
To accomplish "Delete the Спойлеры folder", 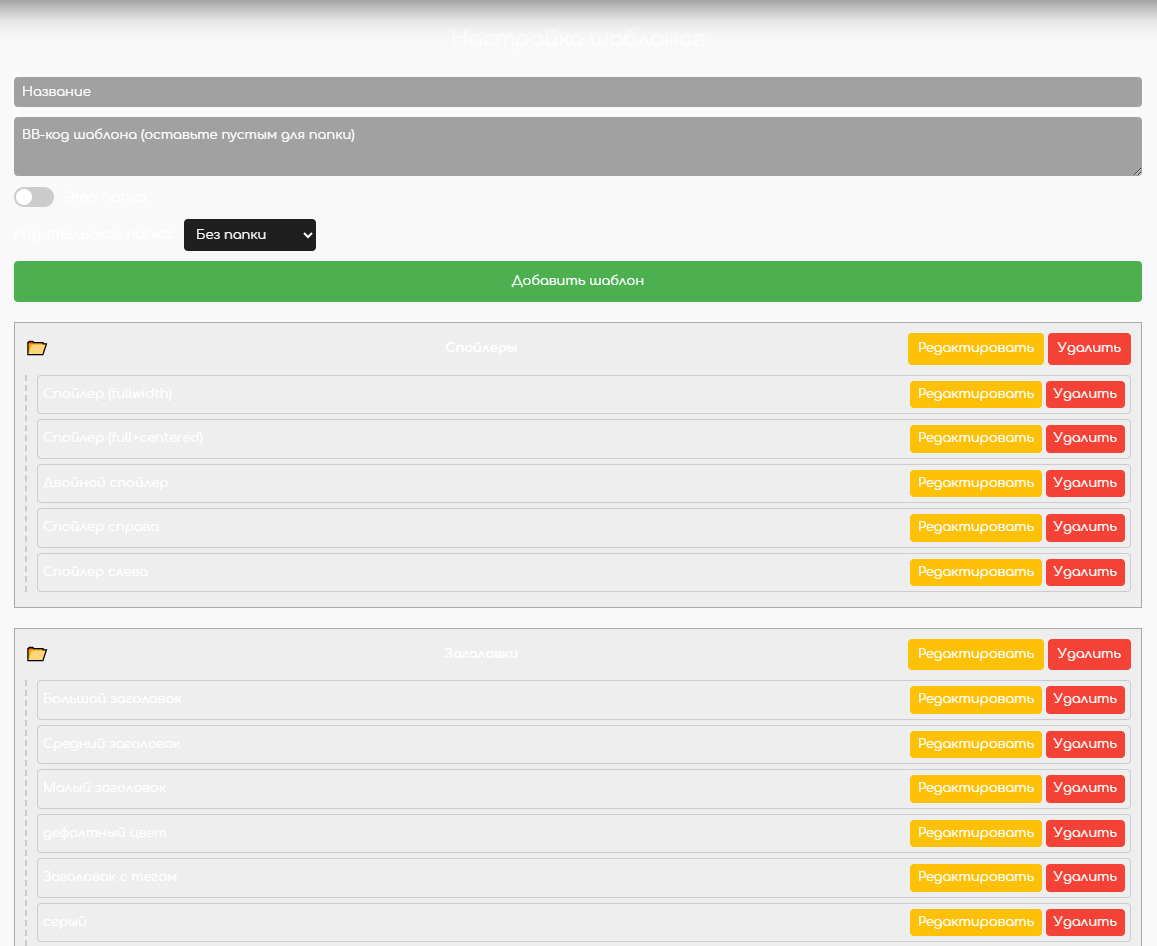I will (1089, 348).
